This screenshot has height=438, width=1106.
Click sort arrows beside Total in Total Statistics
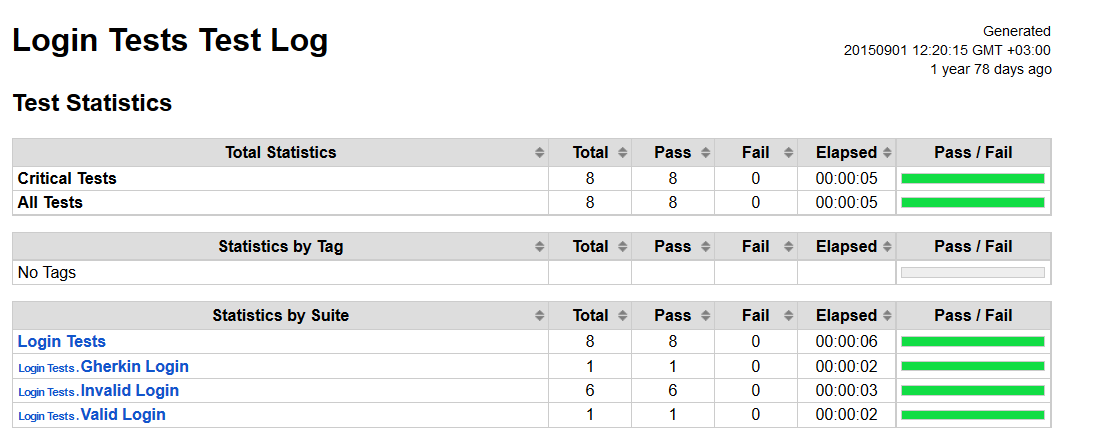pyautogui.click(x=622, y=152)
